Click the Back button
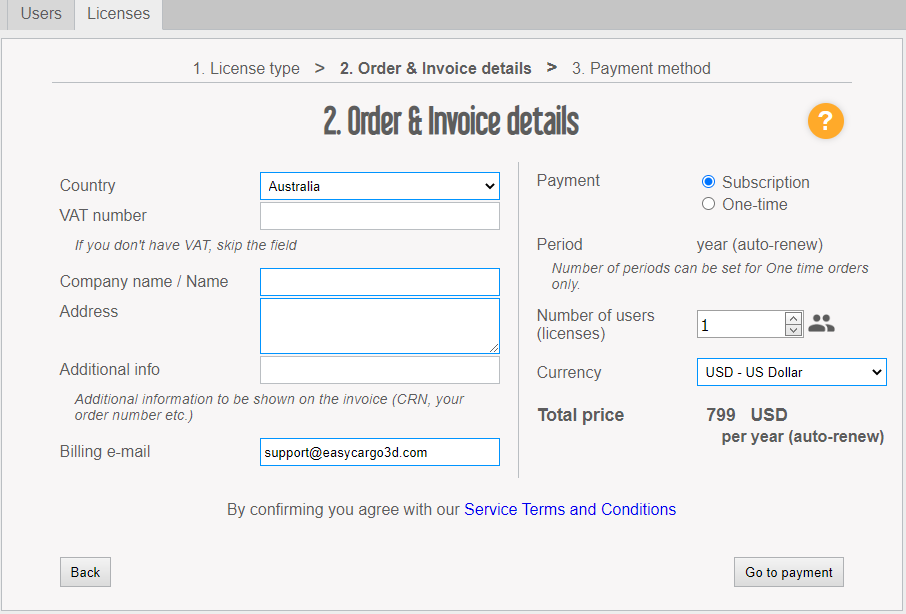 click(x=85, y=572)
